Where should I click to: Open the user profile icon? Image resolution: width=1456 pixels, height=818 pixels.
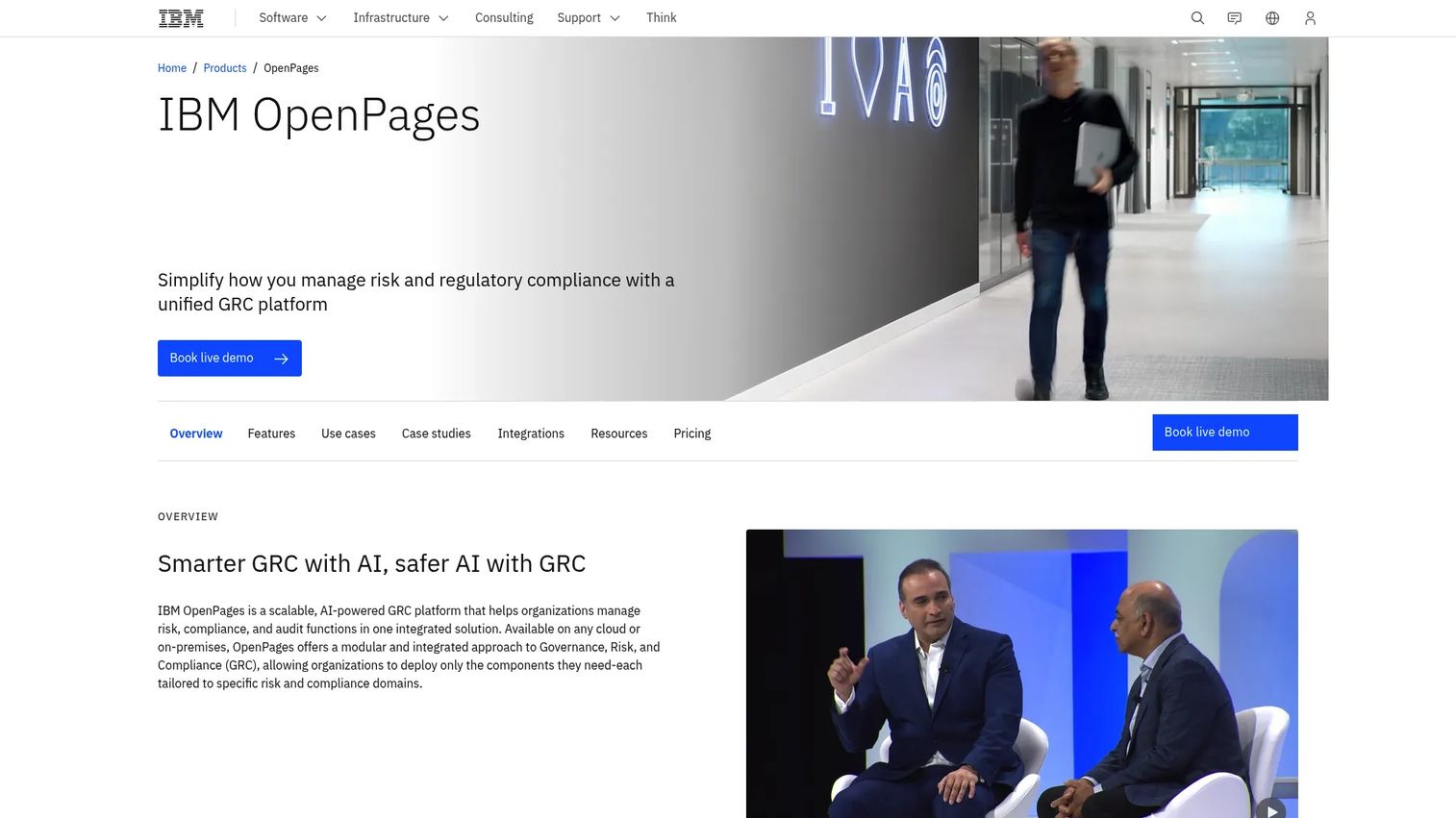(1310, 18)
